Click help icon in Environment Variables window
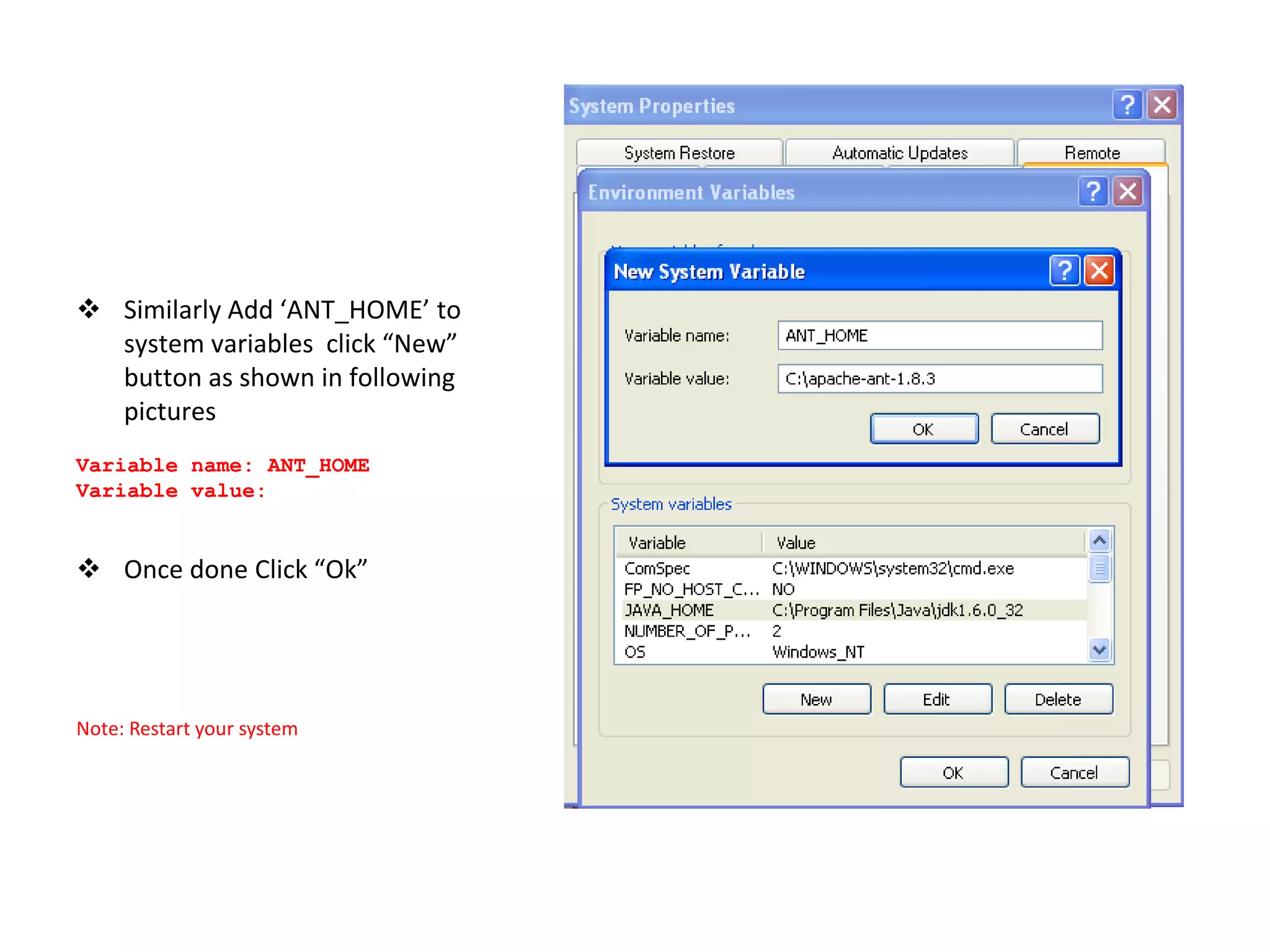 click(1093, 192)
